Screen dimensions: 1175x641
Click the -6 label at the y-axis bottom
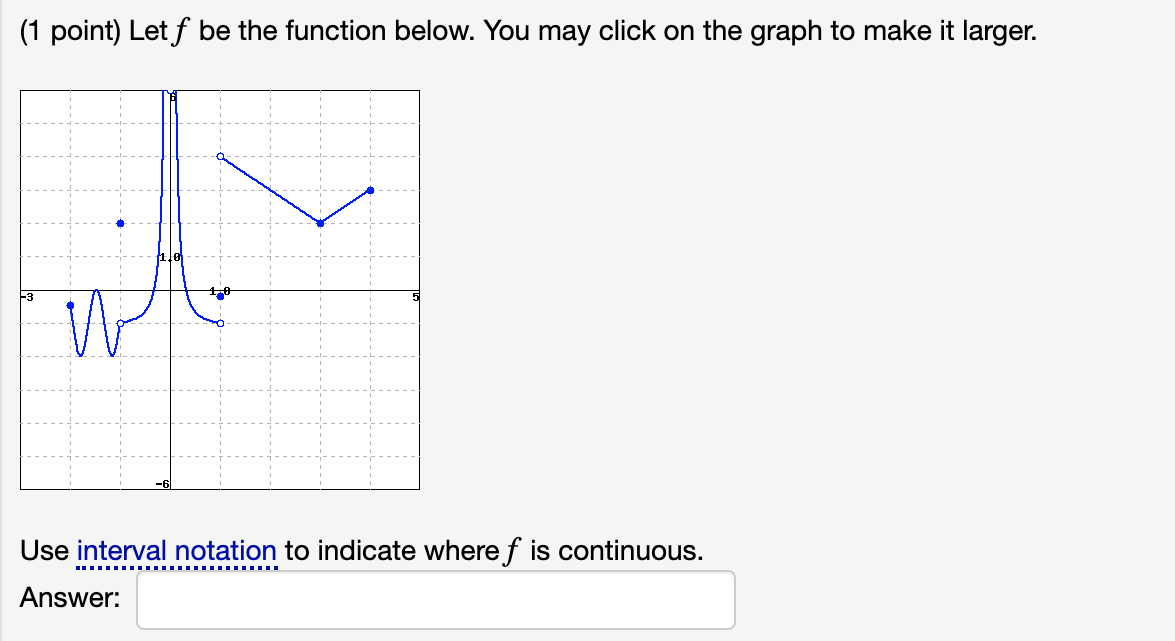[x=163, y=484]
